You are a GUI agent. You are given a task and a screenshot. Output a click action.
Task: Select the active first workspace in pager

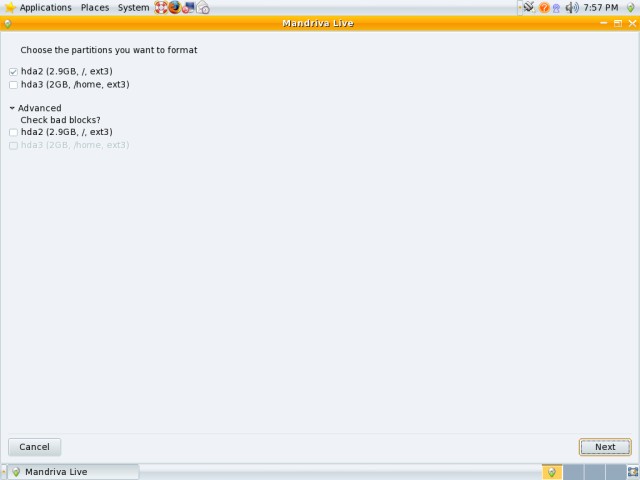[552, 472]
